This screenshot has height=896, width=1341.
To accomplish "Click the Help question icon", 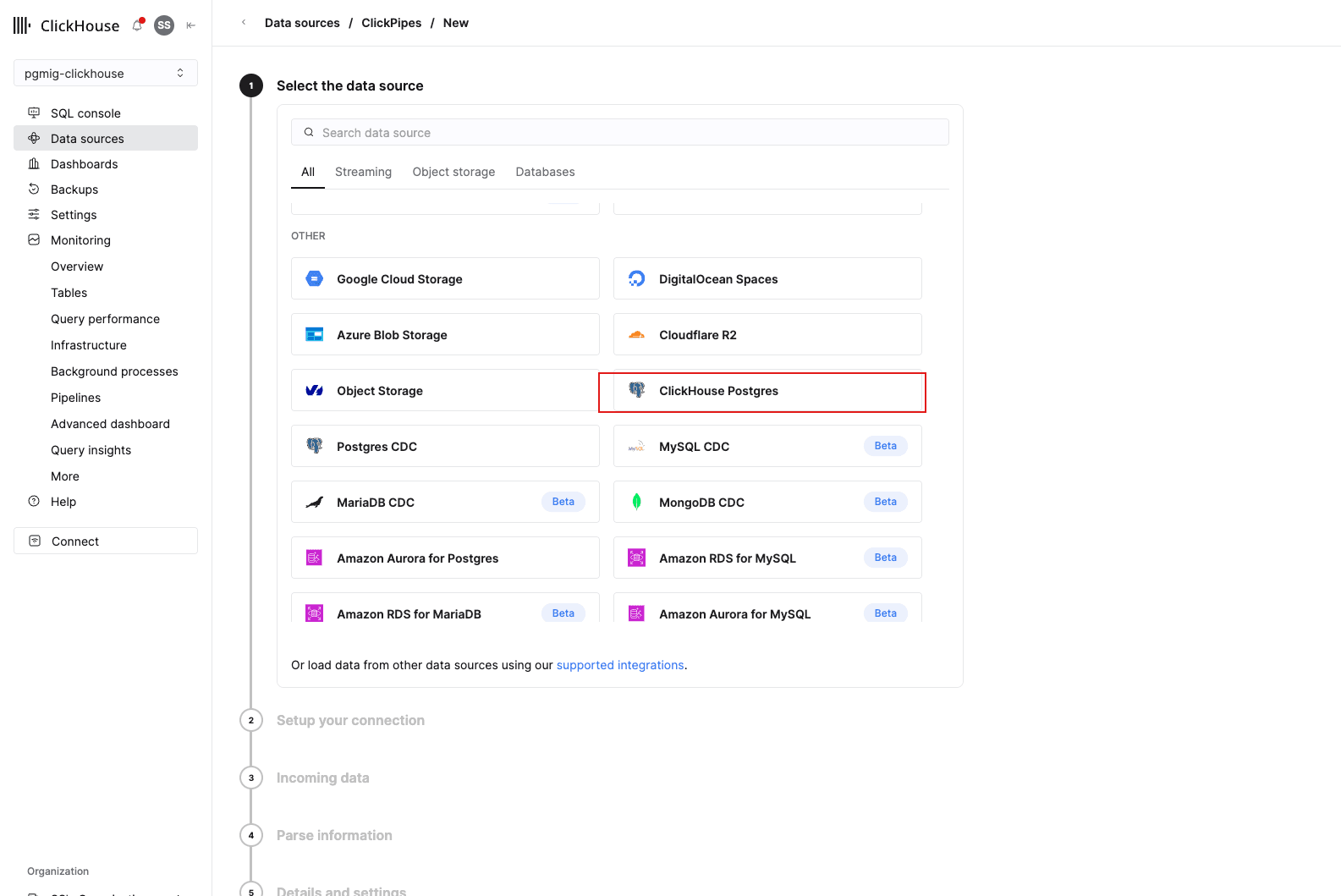I will tap(34, 501).
